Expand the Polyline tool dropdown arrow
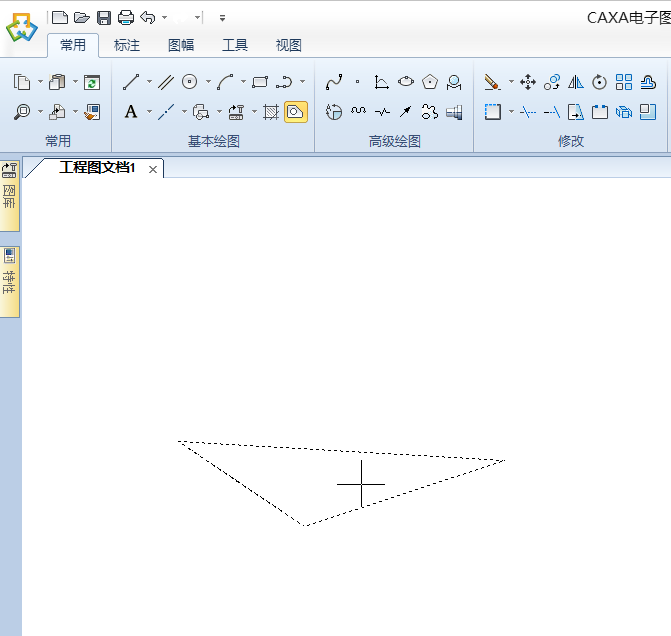This screenshot has height=636, width=671. pos(302,81)
